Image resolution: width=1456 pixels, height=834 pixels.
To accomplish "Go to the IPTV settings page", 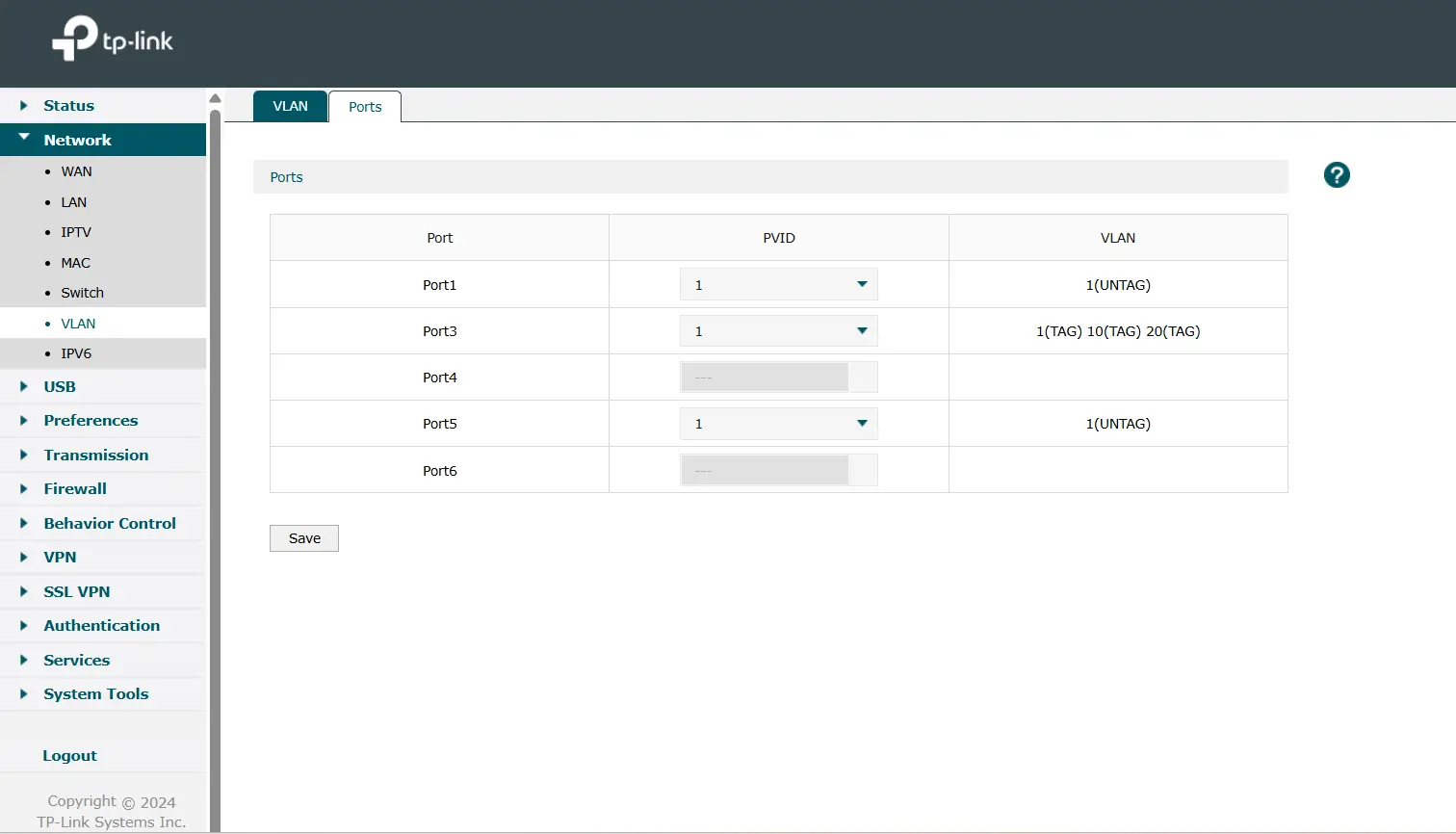I will point(76,232).
